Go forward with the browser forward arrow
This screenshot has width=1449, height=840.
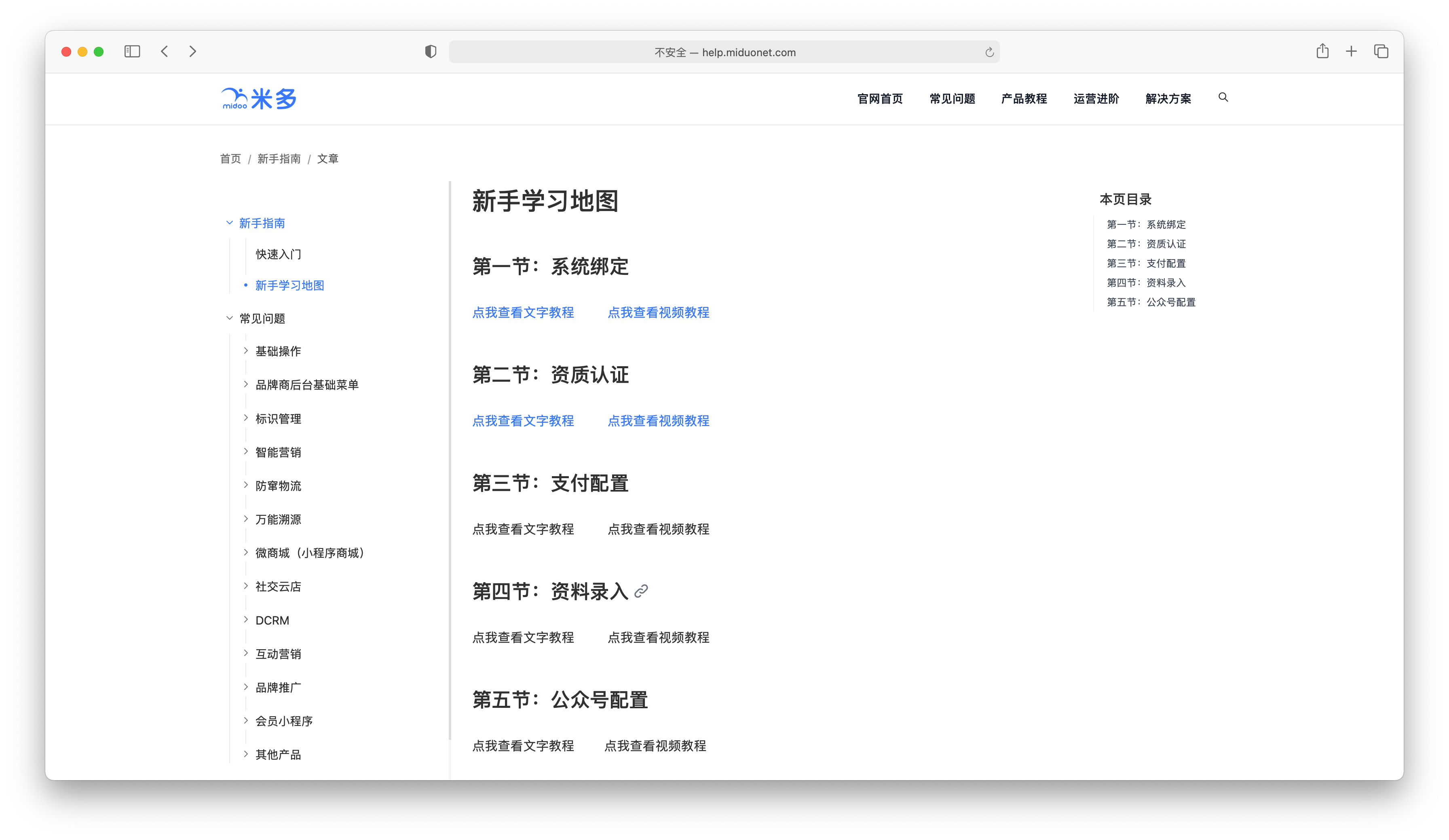pos(192,52)
